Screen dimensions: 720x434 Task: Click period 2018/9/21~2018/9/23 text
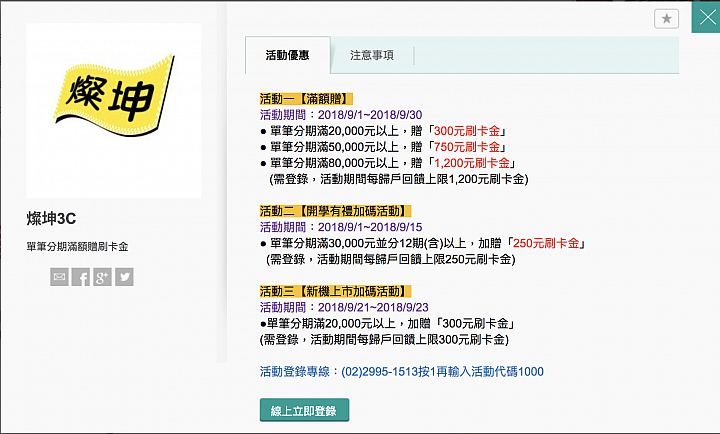point(373,307)
